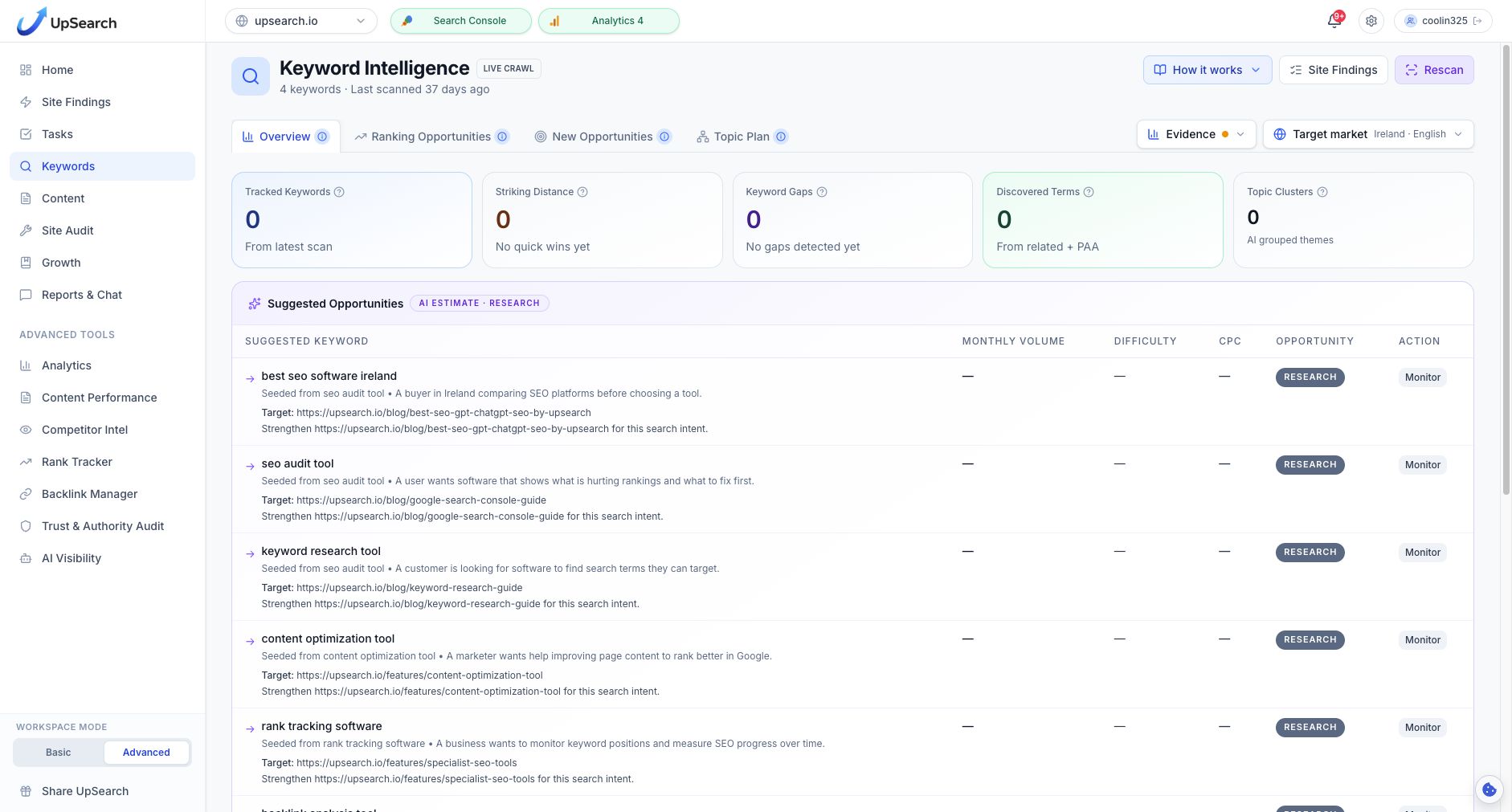Click Share UpSearch in sidebar
This screenshot has width=1512, height=812.
coord(102,791)
